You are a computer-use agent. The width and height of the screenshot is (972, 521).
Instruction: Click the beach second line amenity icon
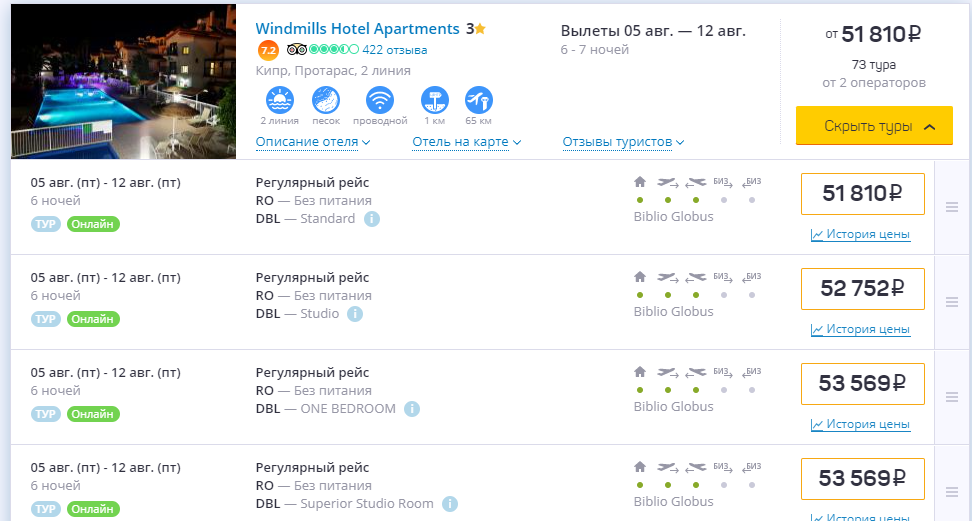point(280,100)
